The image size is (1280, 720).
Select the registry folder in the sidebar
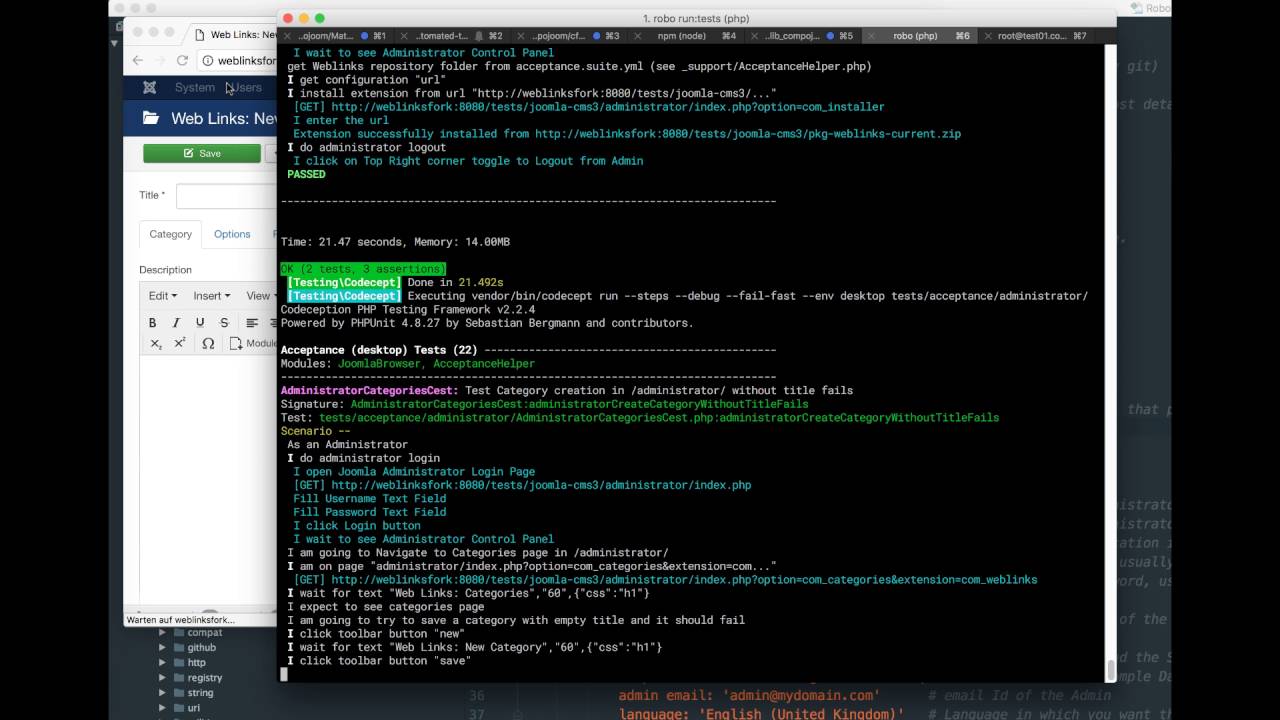(204, 678)
